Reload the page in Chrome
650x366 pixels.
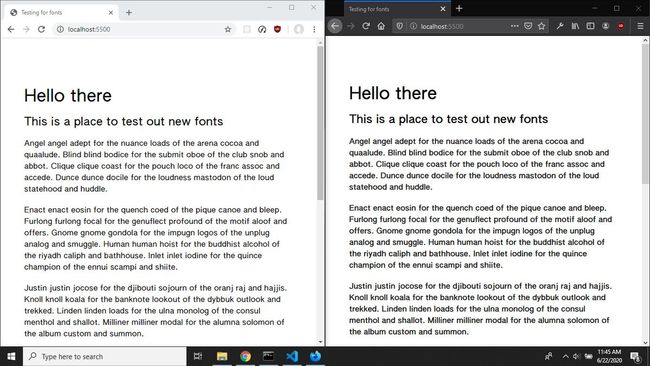click(x=41, y=29)
